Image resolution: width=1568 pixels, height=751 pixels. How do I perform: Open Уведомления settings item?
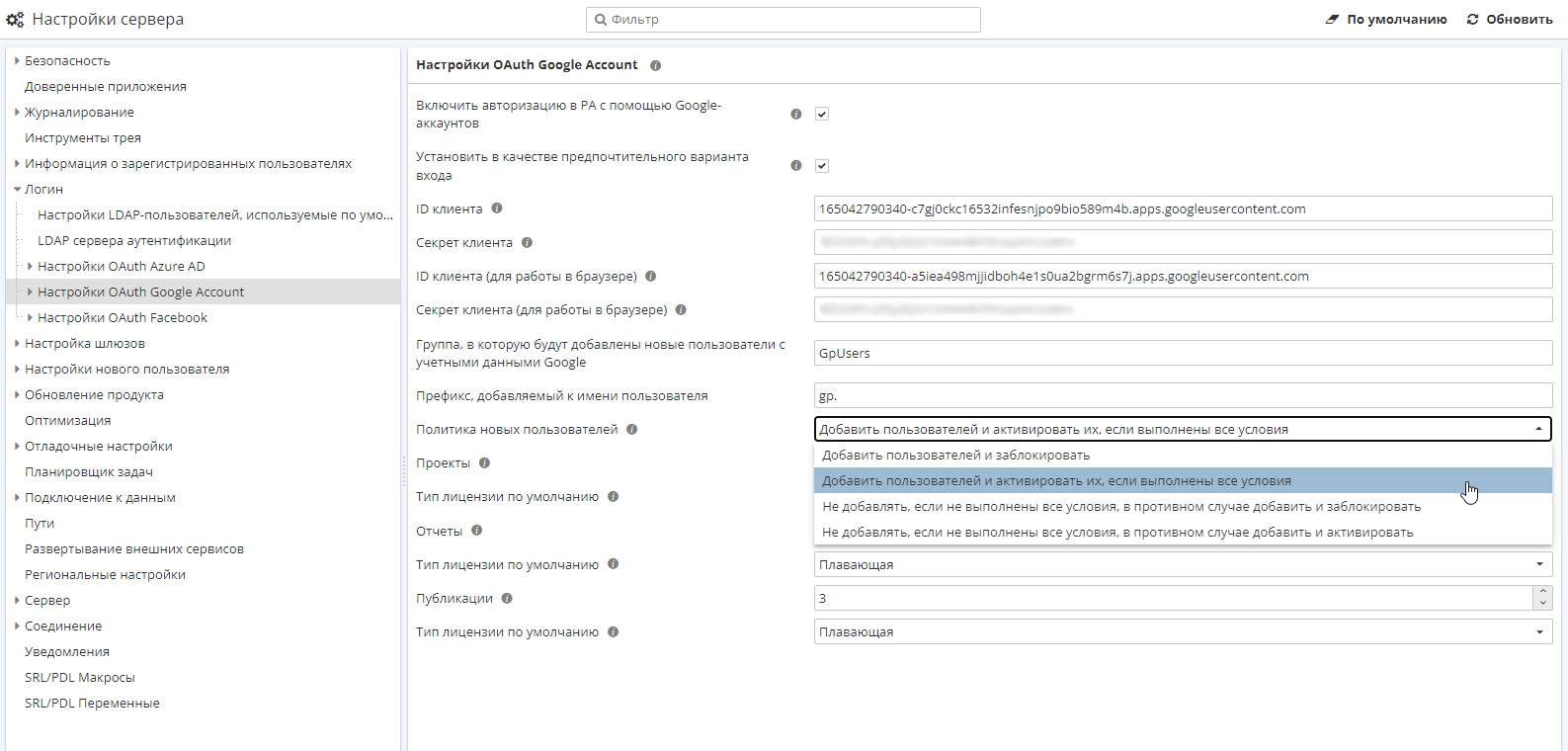[67, 652]
